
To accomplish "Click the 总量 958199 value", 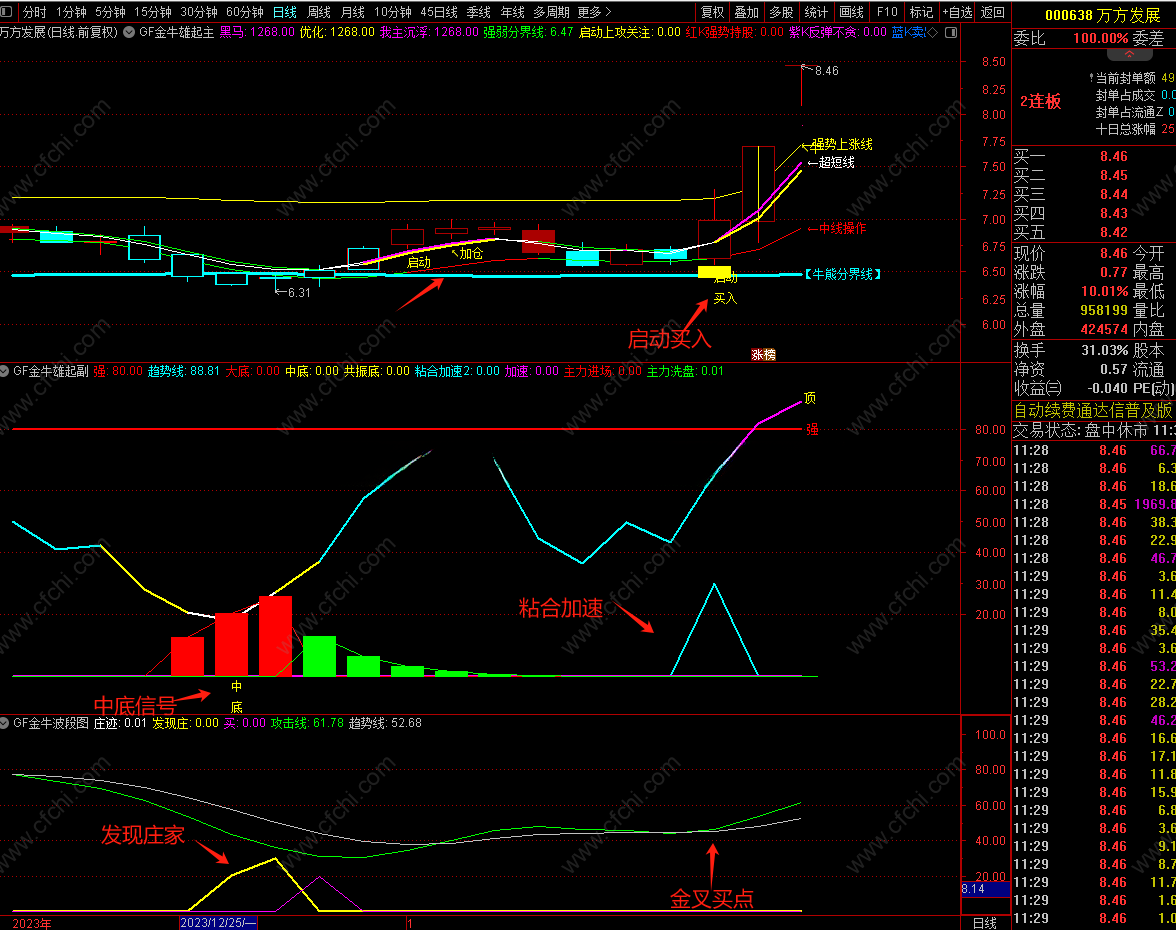I will [1104, 310].
